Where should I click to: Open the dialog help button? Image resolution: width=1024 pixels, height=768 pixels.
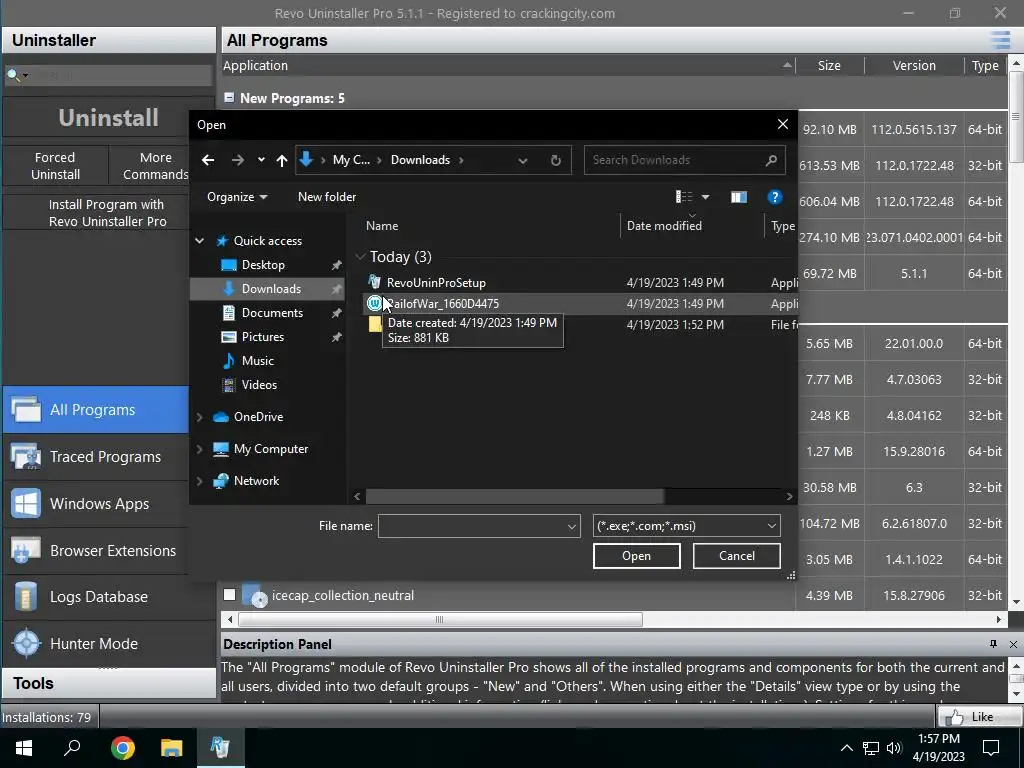(775, 197)
